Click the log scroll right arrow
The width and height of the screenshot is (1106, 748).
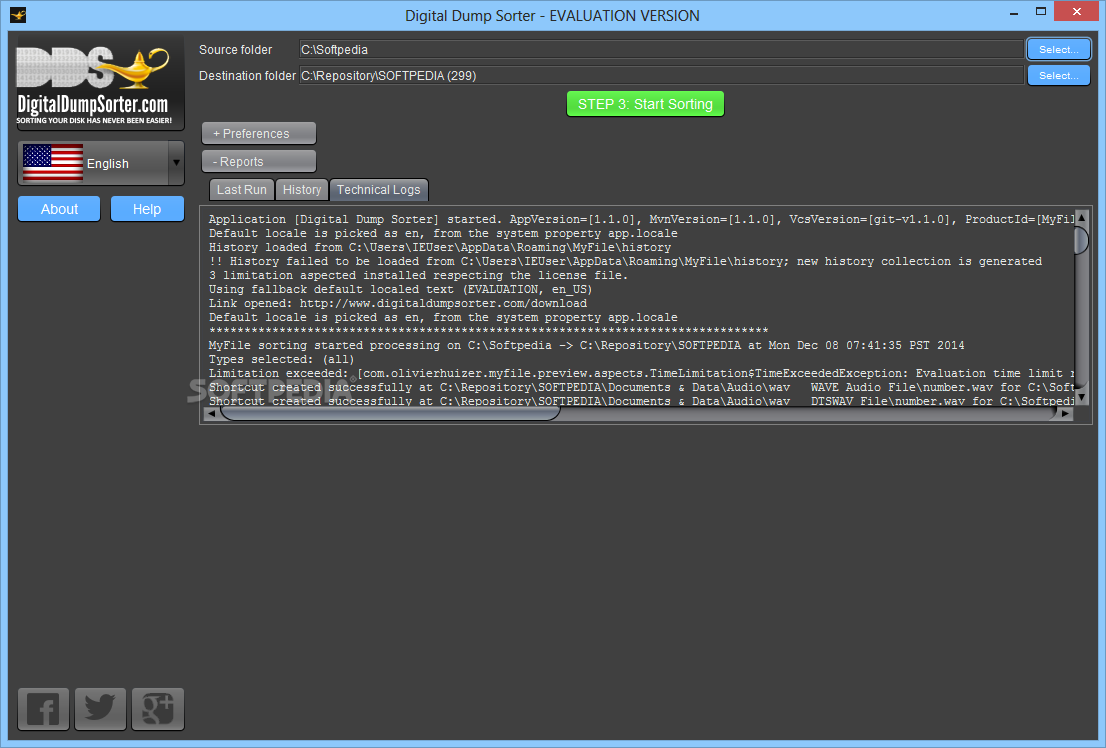1066,414
